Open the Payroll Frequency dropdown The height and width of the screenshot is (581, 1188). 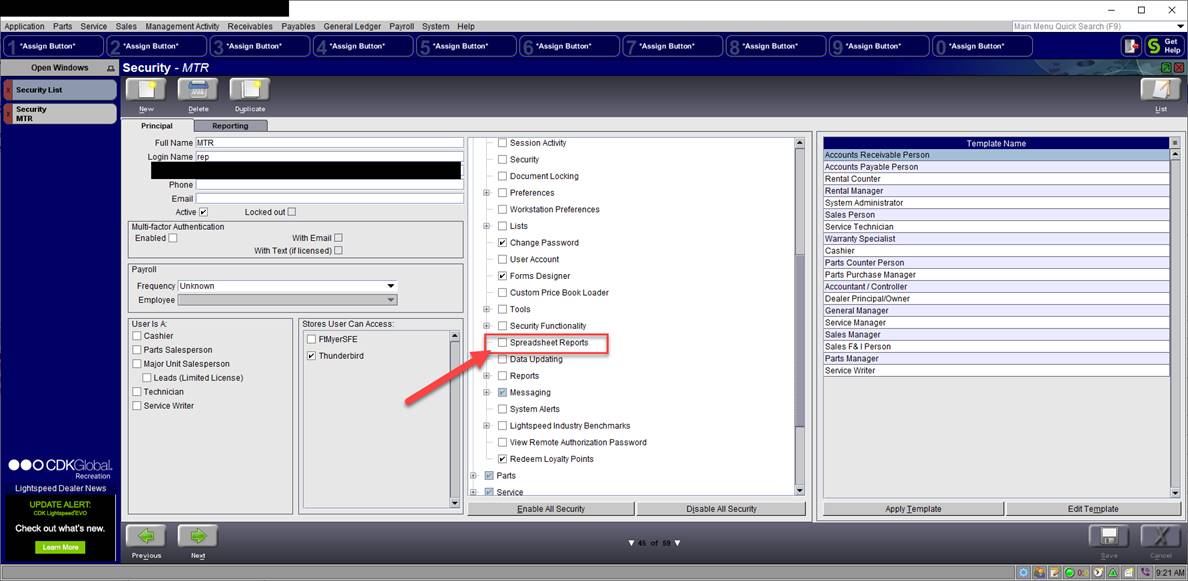391,286
